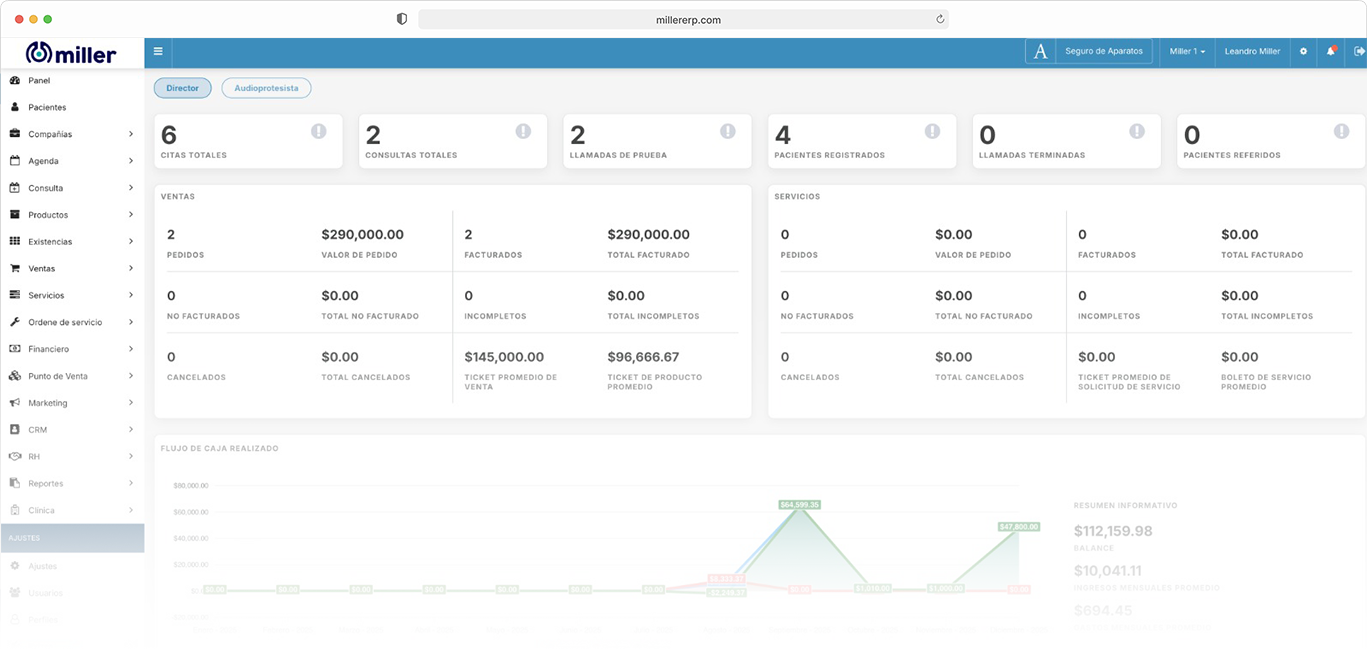The image size is (1367, 649).
Task: Click the $47,800.00 chart data point
Action: tap(1019, 526)
